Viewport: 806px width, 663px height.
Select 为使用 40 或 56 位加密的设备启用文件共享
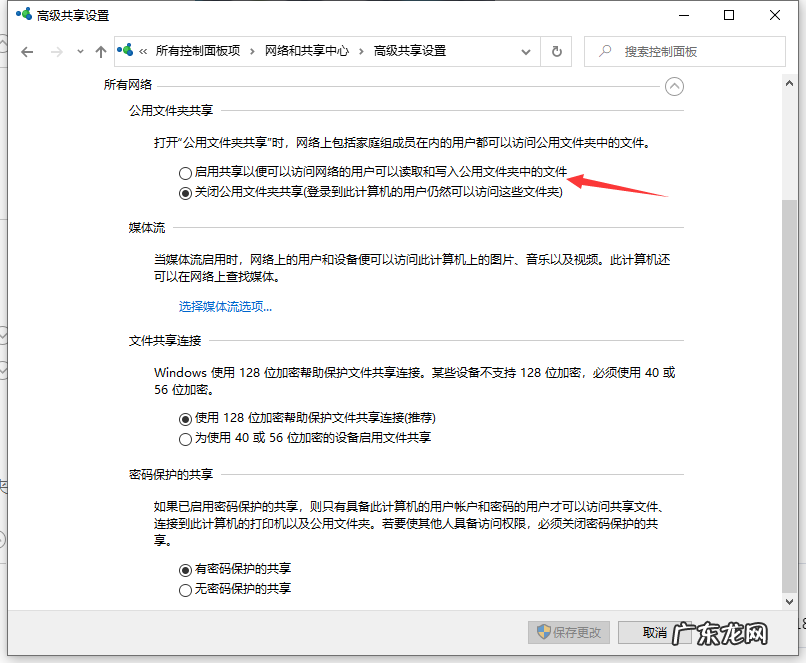(185, 438)
